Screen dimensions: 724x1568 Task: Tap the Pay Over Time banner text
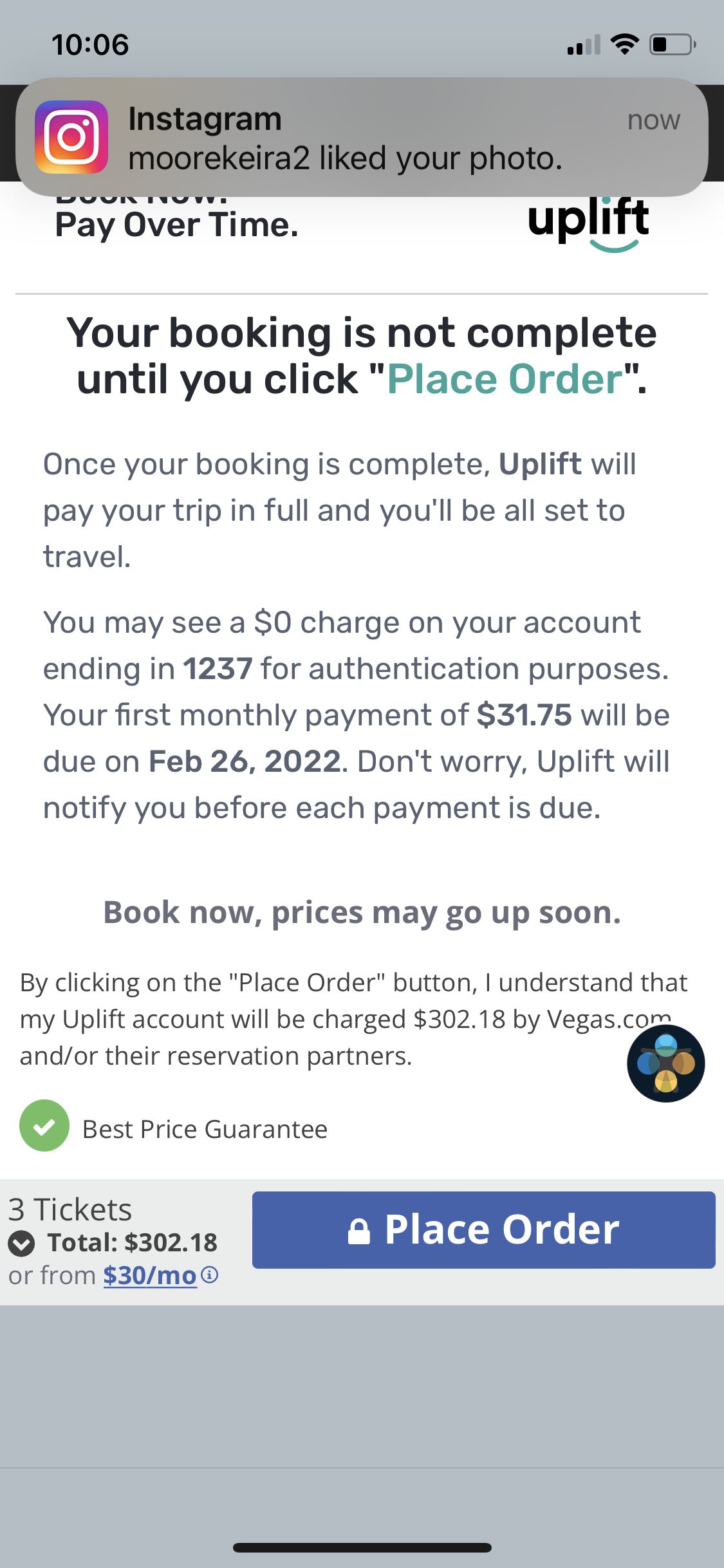point(177,225)
